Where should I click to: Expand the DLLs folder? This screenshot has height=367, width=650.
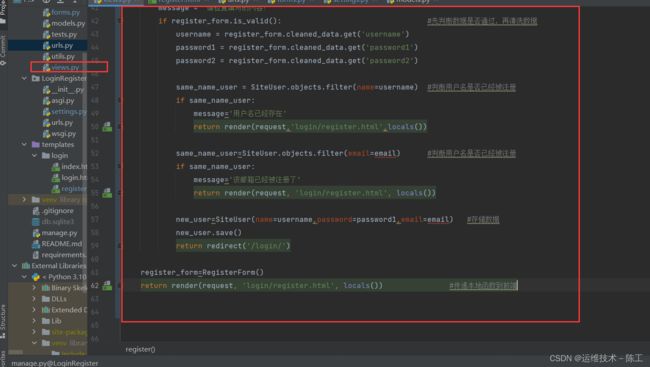(x=34, y=299)
